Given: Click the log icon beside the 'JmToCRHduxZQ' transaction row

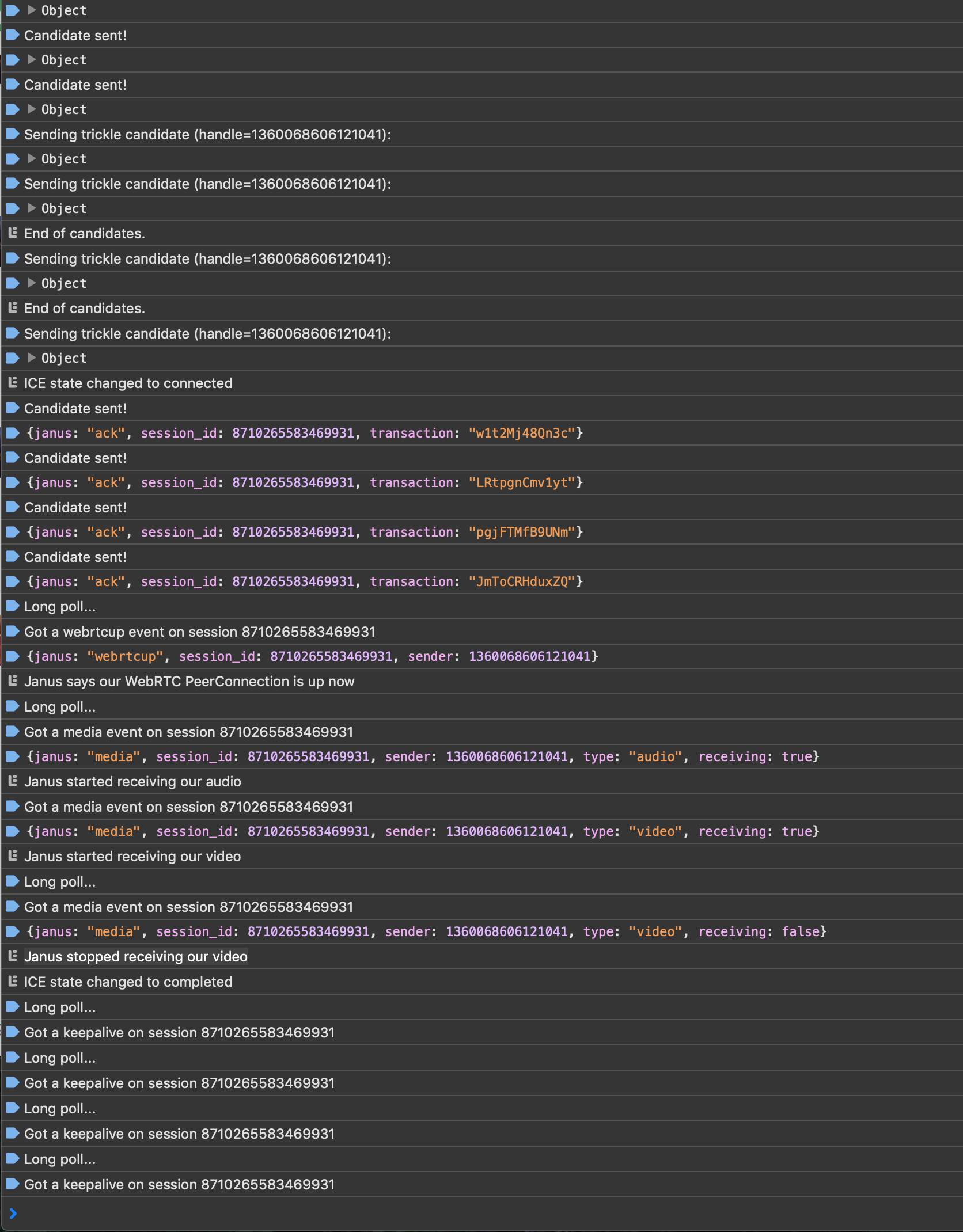Looking at the screenshot, I should click(13, 581).
